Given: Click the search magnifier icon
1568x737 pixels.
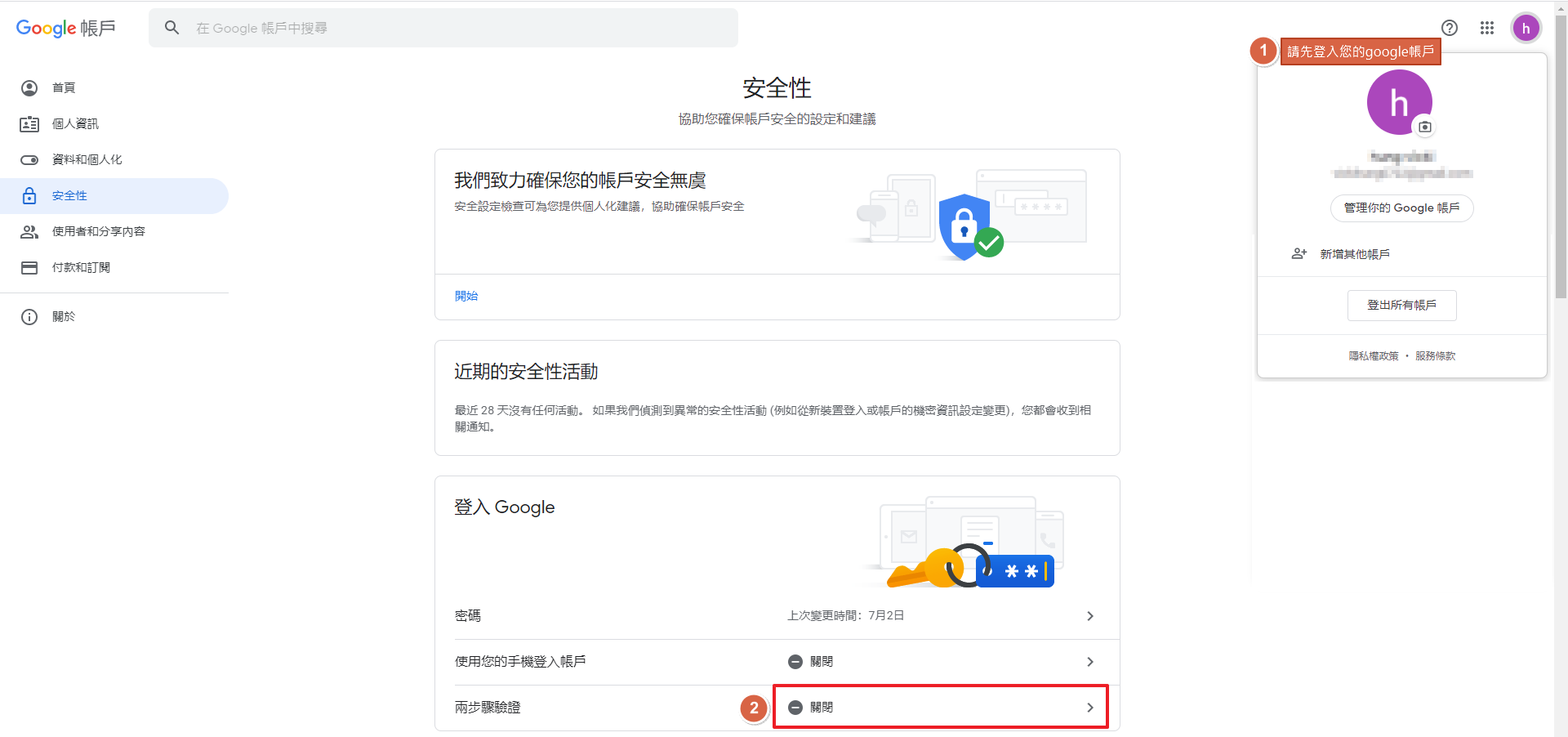Looking at the screenshot, I should pos(171,28).
